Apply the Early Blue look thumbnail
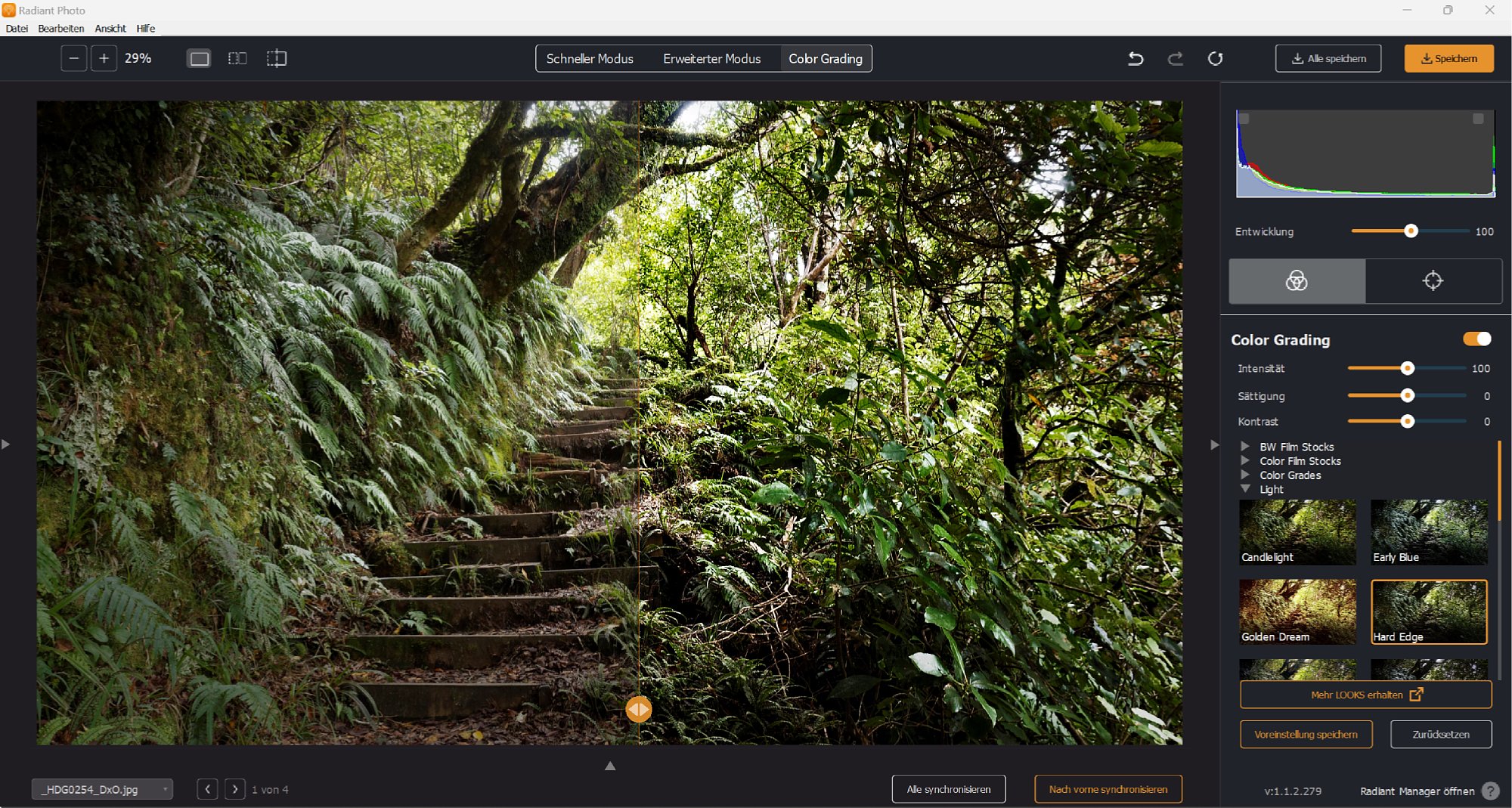1512x808 pixels. click(1429, 532)
